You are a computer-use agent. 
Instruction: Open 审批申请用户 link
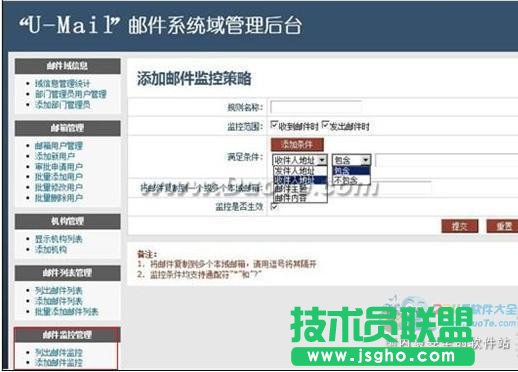tap(59, 166)
